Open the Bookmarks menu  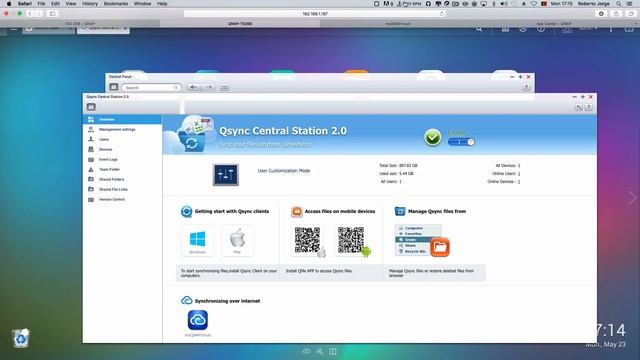pos(116,4)
